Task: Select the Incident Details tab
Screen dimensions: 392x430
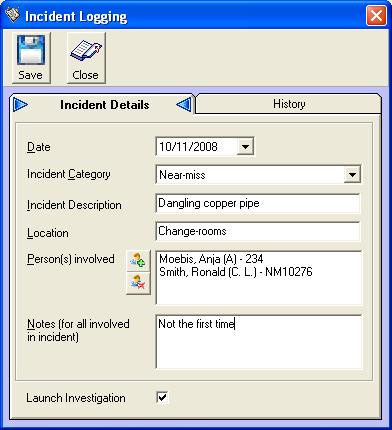Action: click(104, 105)
